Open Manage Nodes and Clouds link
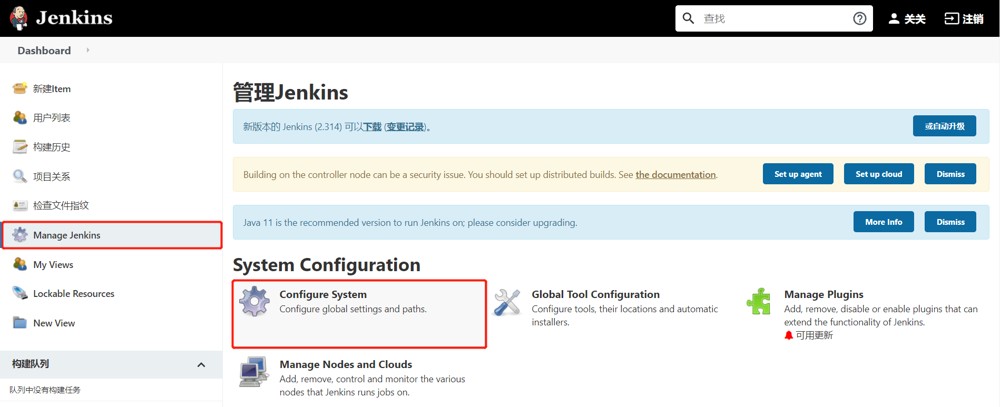 point(346,365)
